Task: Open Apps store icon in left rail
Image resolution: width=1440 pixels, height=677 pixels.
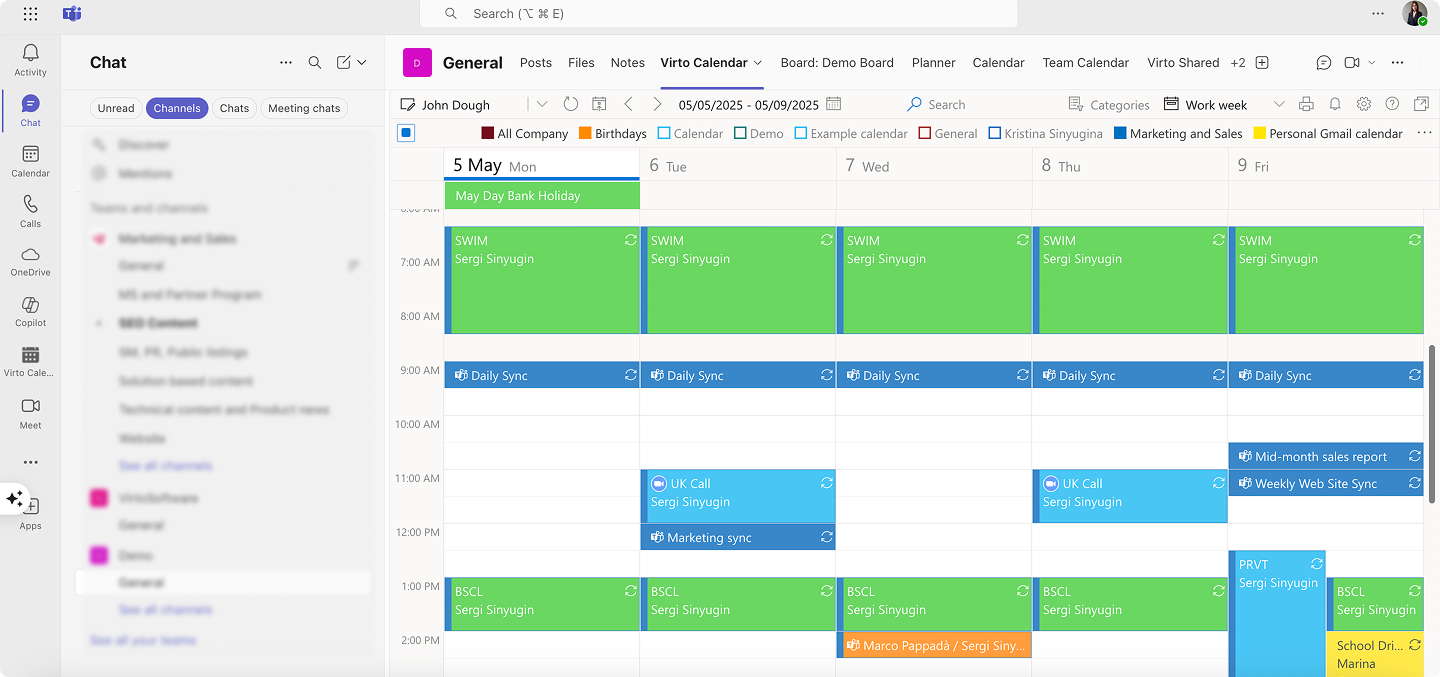Action: tap(30, 513)
